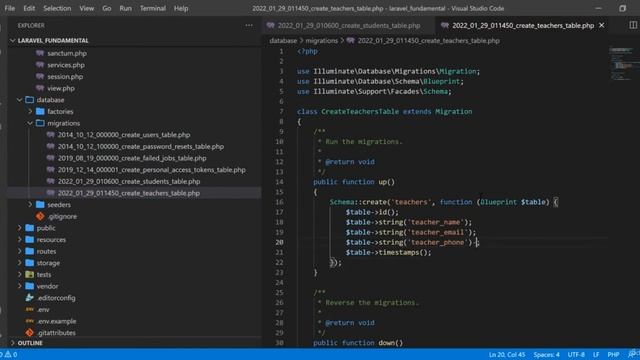Click the .gitignore git icon
Image resolution: width=640 pixels, height=360 pixels.
coord(40,216)
